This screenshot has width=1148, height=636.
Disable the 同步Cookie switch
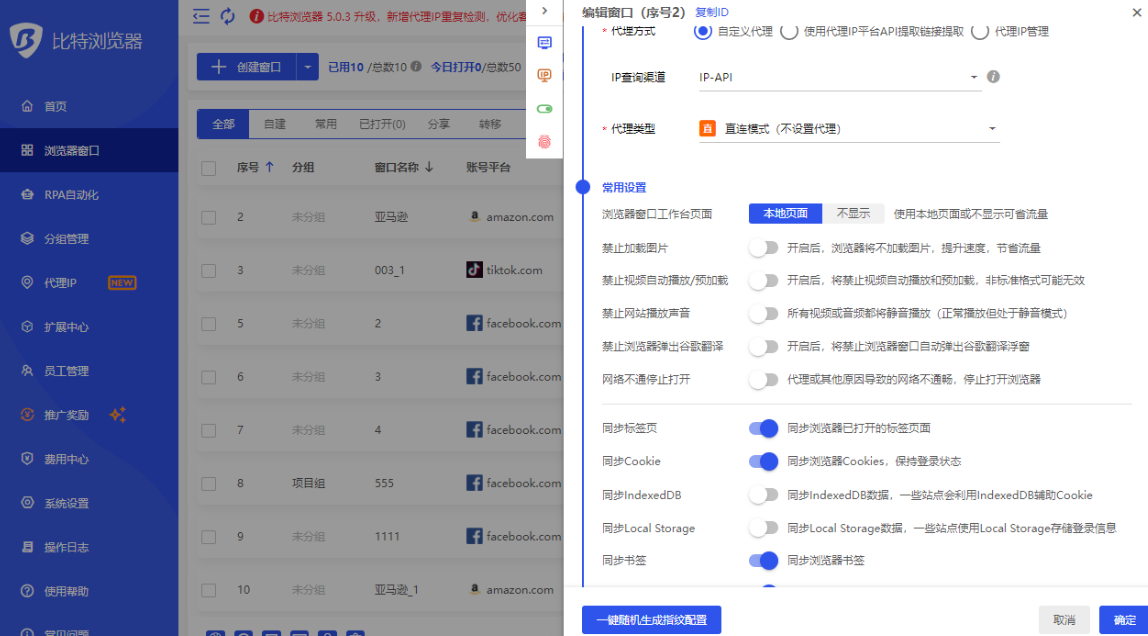point(763,461)
